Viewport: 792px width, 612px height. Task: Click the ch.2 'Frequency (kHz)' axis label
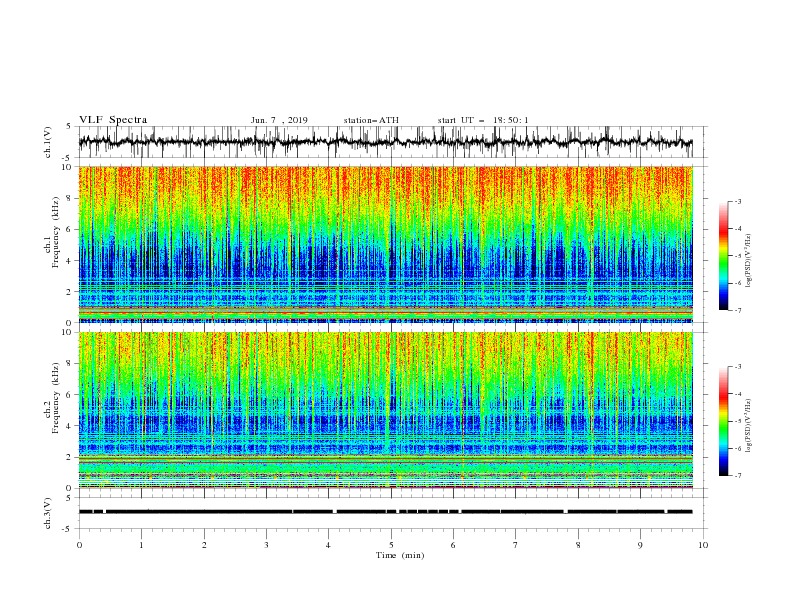click(x=56, y=398)
